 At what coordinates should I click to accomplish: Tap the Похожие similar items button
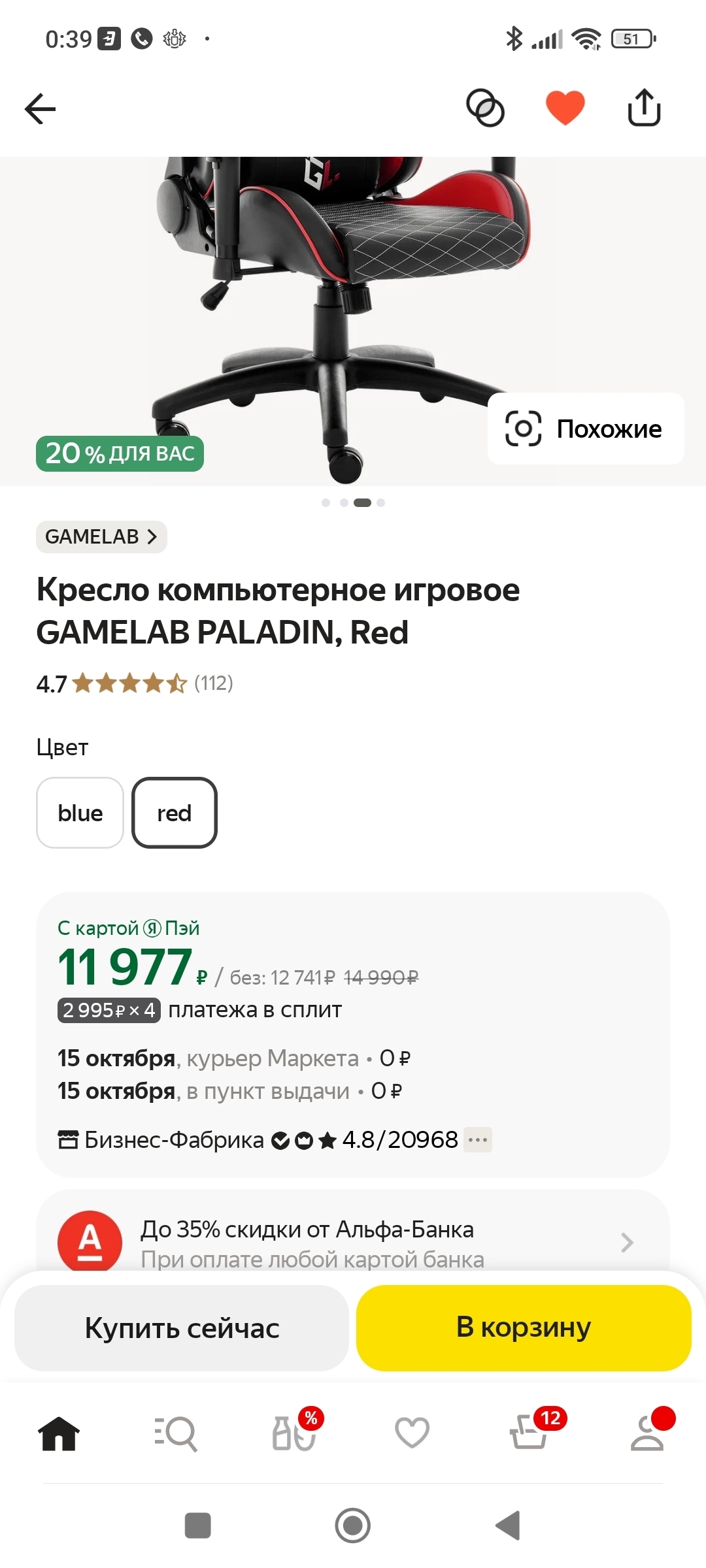tap(586, 429)
